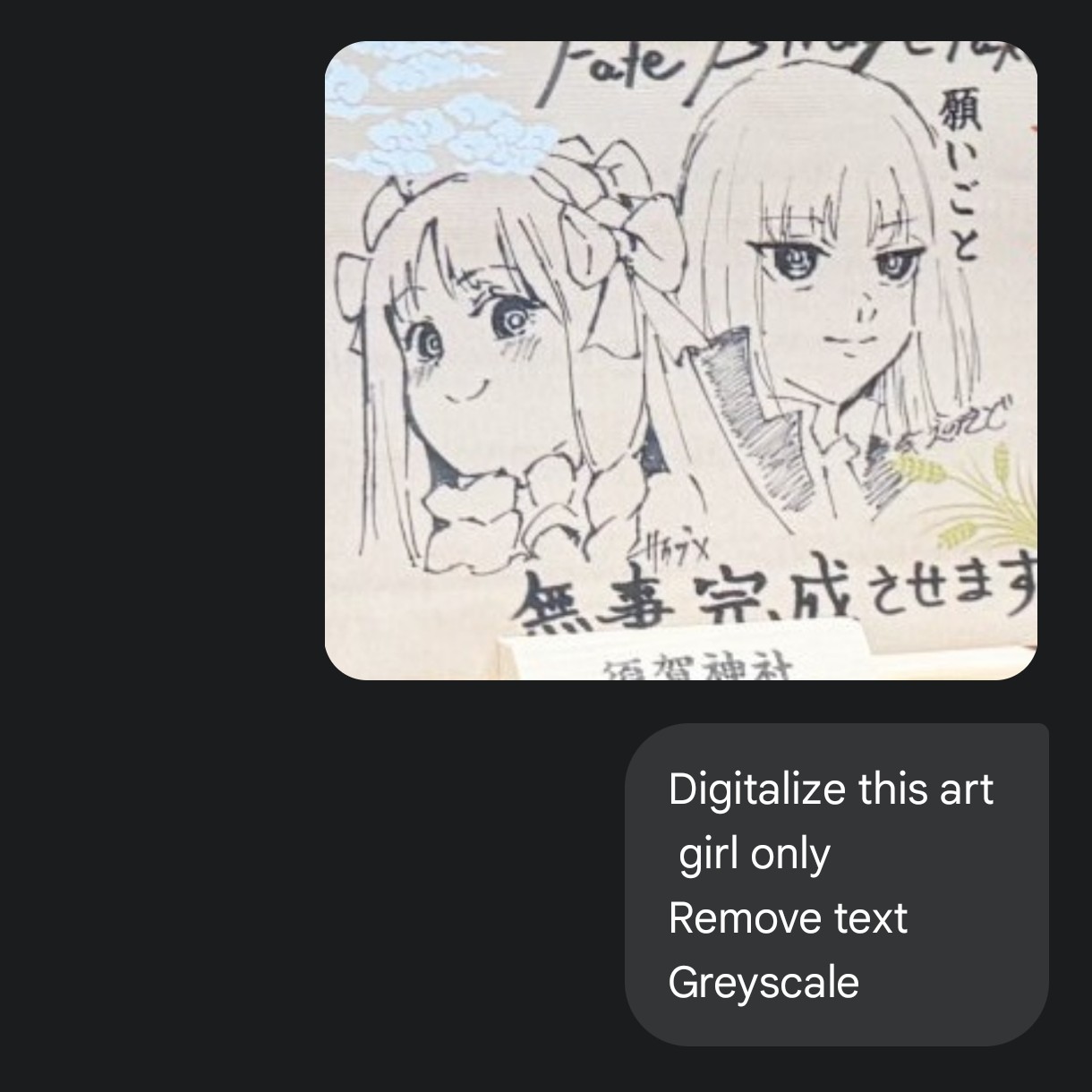The height and width of the screenshot is (1092, 1092).
Task: Click the 'Greyscale' word in the message
Action: click(x=764, y=983)
